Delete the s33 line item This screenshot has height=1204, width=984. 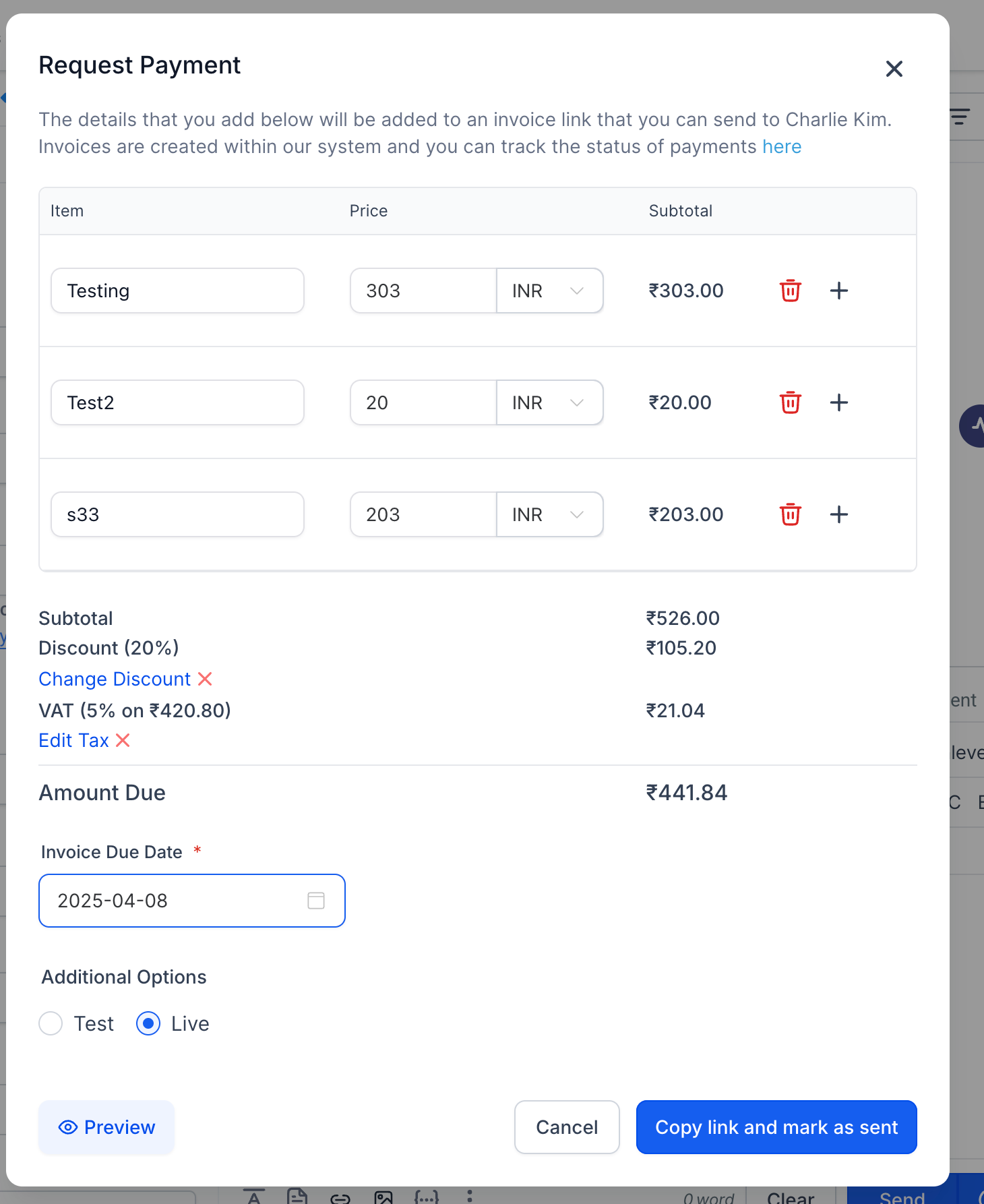click(790, 514)
